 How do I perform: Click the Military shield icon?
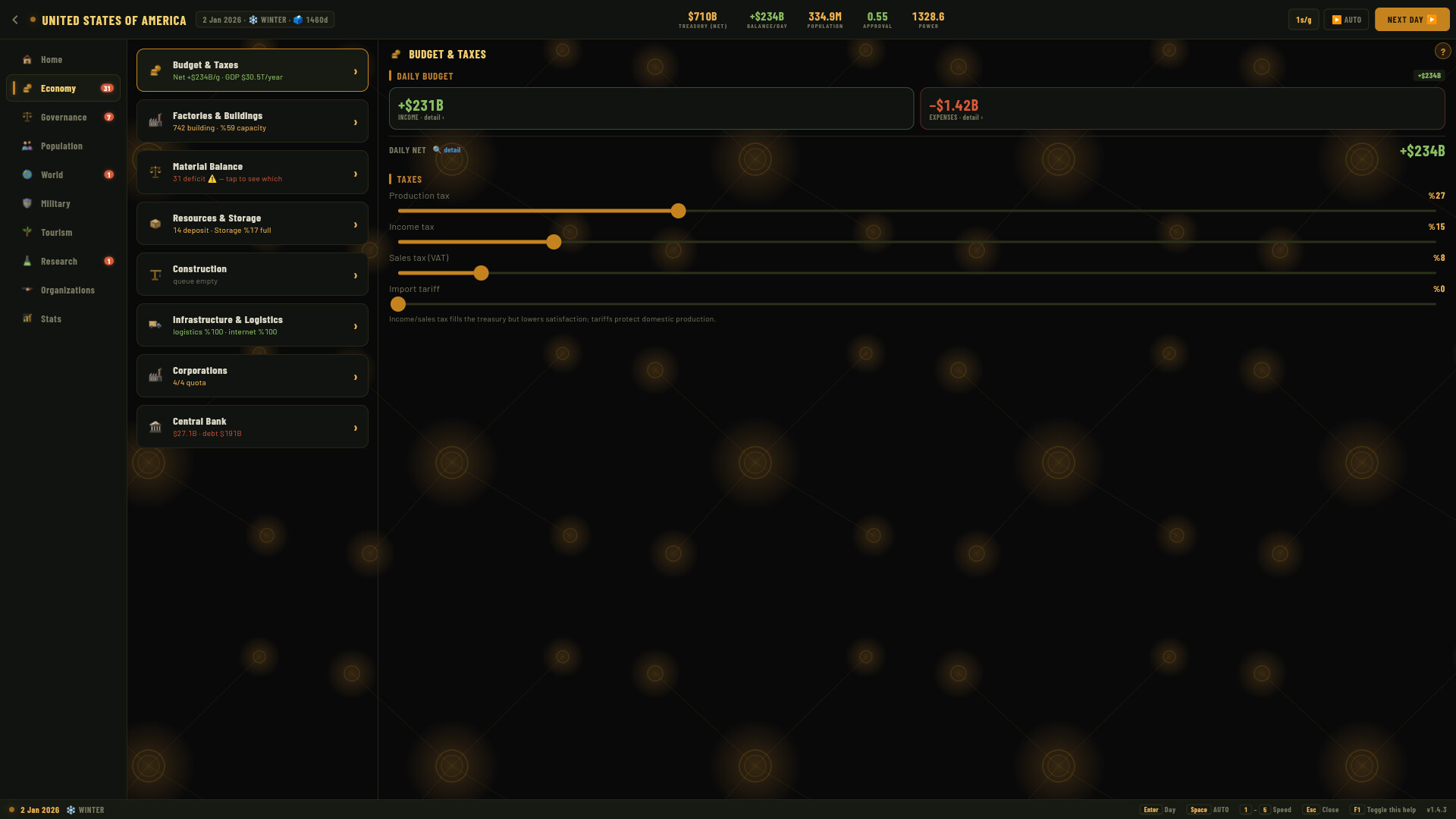pyautogui.click(x=27, y=204)
